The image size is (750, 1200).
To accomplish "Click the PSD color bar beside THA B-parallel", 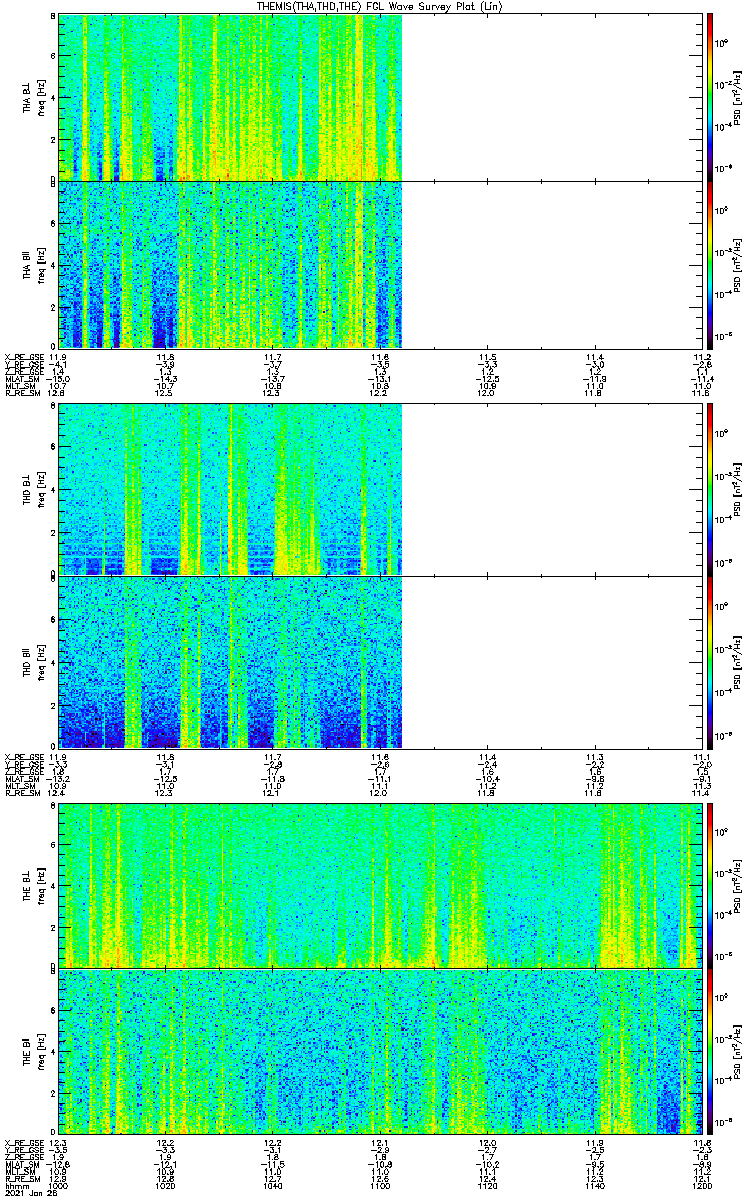I will coord(710,264).
